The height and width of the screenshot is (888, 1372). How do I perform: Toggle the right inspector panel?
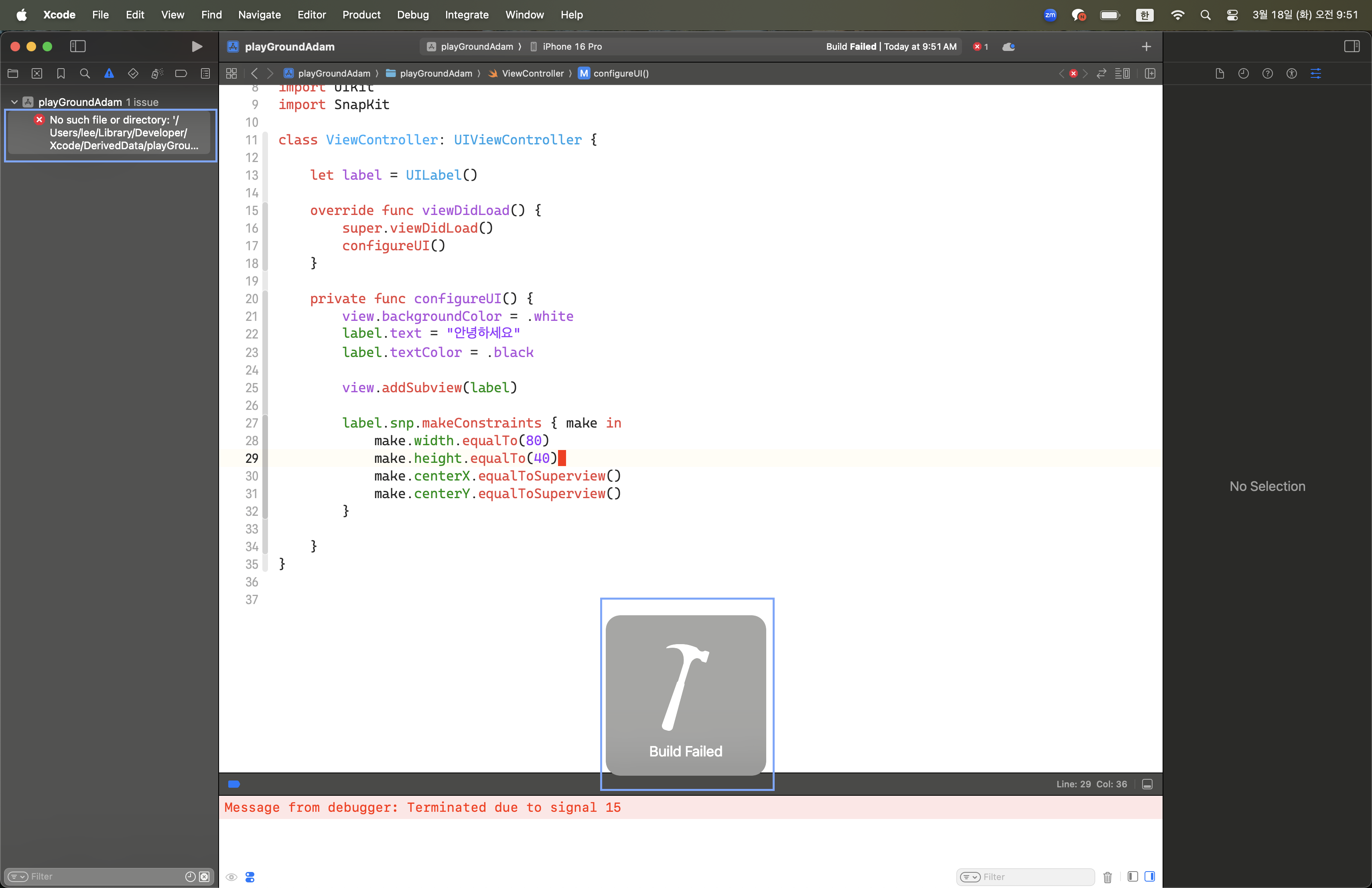click(1351, 47)
